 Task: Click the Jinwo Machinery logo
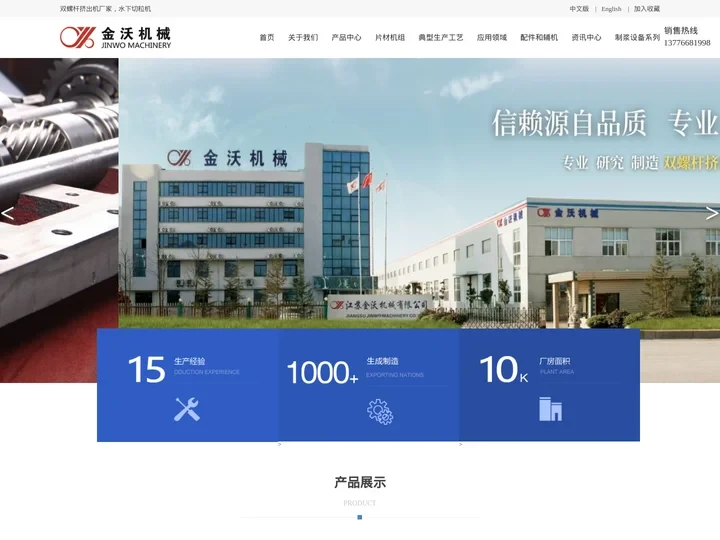pos(115,37)
